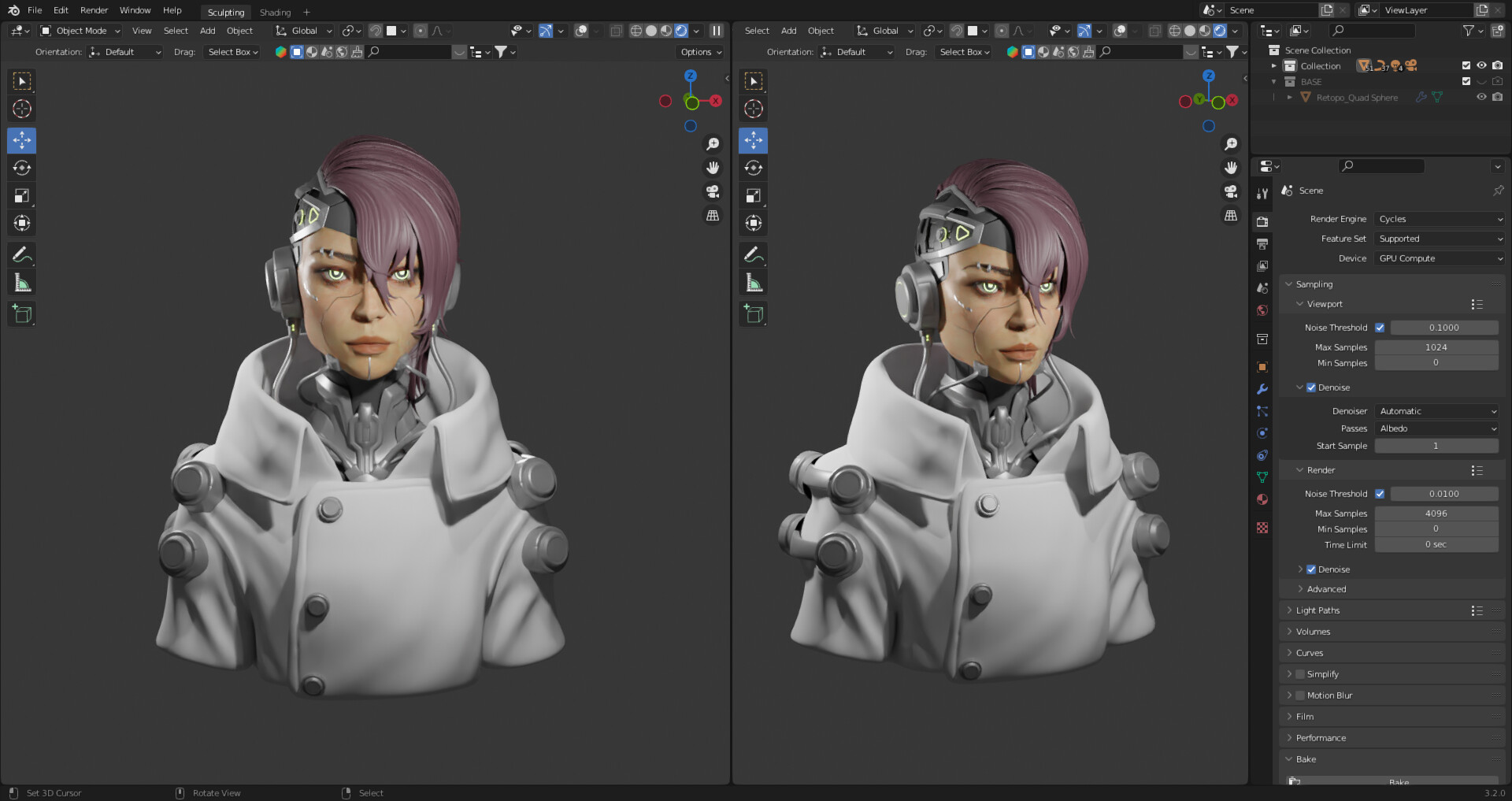Uncheck the Collection checkbox in the outliner
Viewport: 1512px width, 801px height.
1466,65
